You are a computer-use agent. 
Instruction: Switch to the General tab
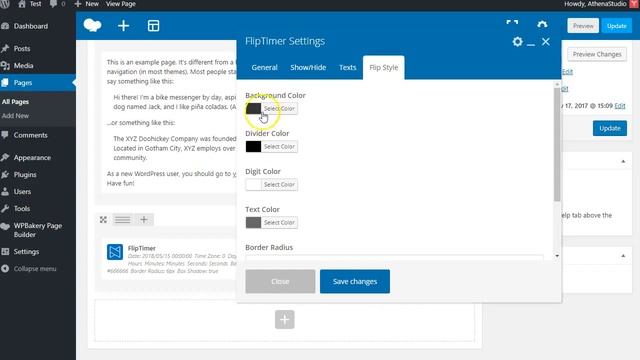point(264,68)
